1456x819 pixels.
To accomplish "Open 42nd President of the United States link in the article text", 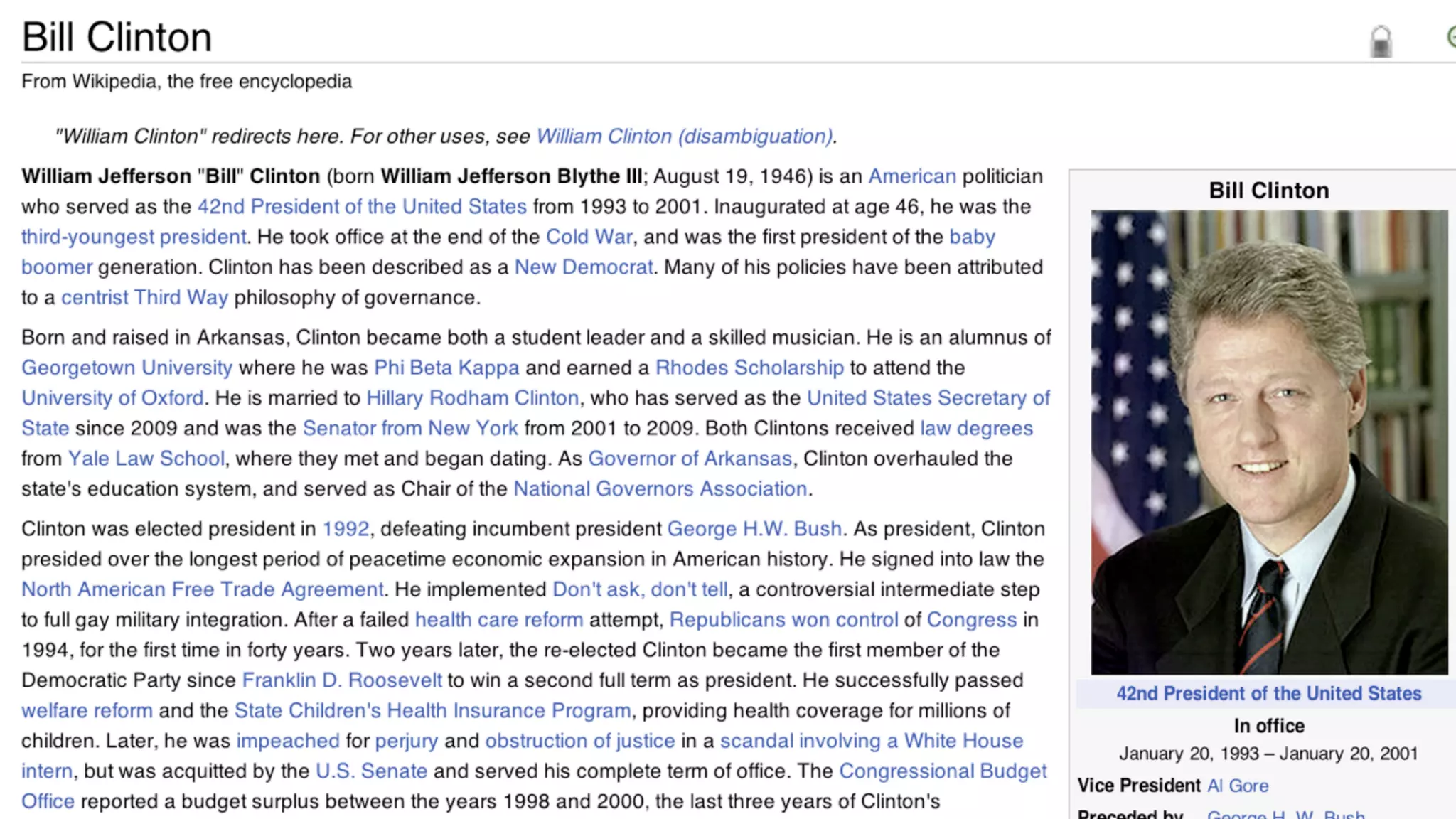I will pyautogui.click(x=362, y=206).
